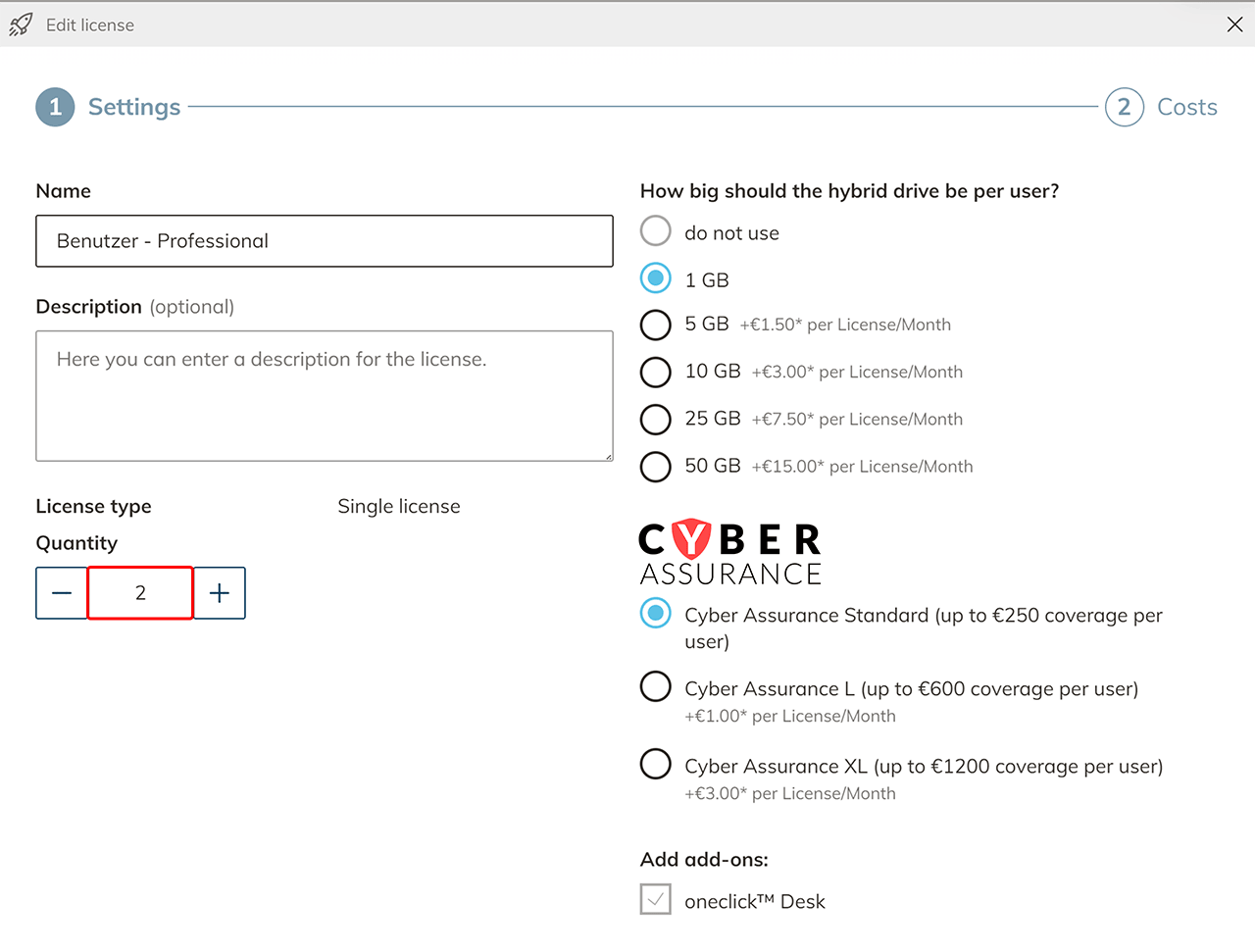Increase quantity with the plus button

(x=220, y=593)
